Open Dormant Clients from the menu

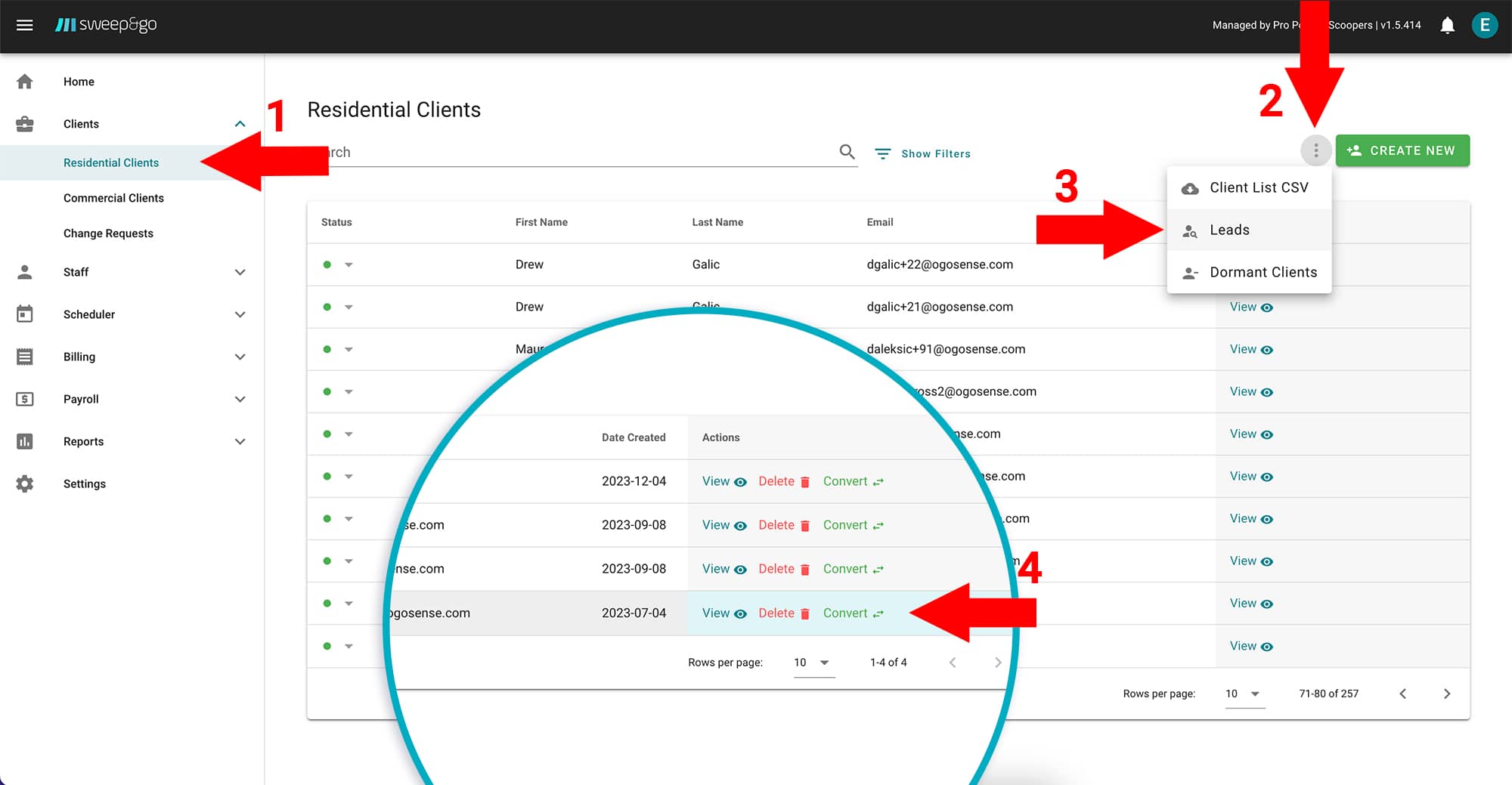1263,272
